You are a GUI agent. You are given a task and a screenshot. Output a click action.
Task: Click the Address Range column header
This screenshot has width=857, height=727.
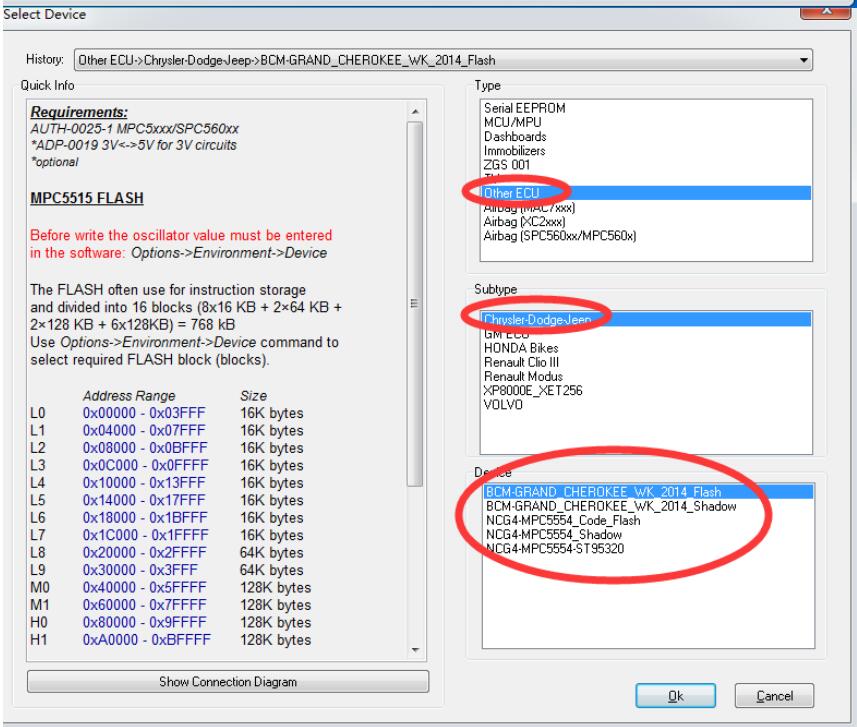(130, 396)
